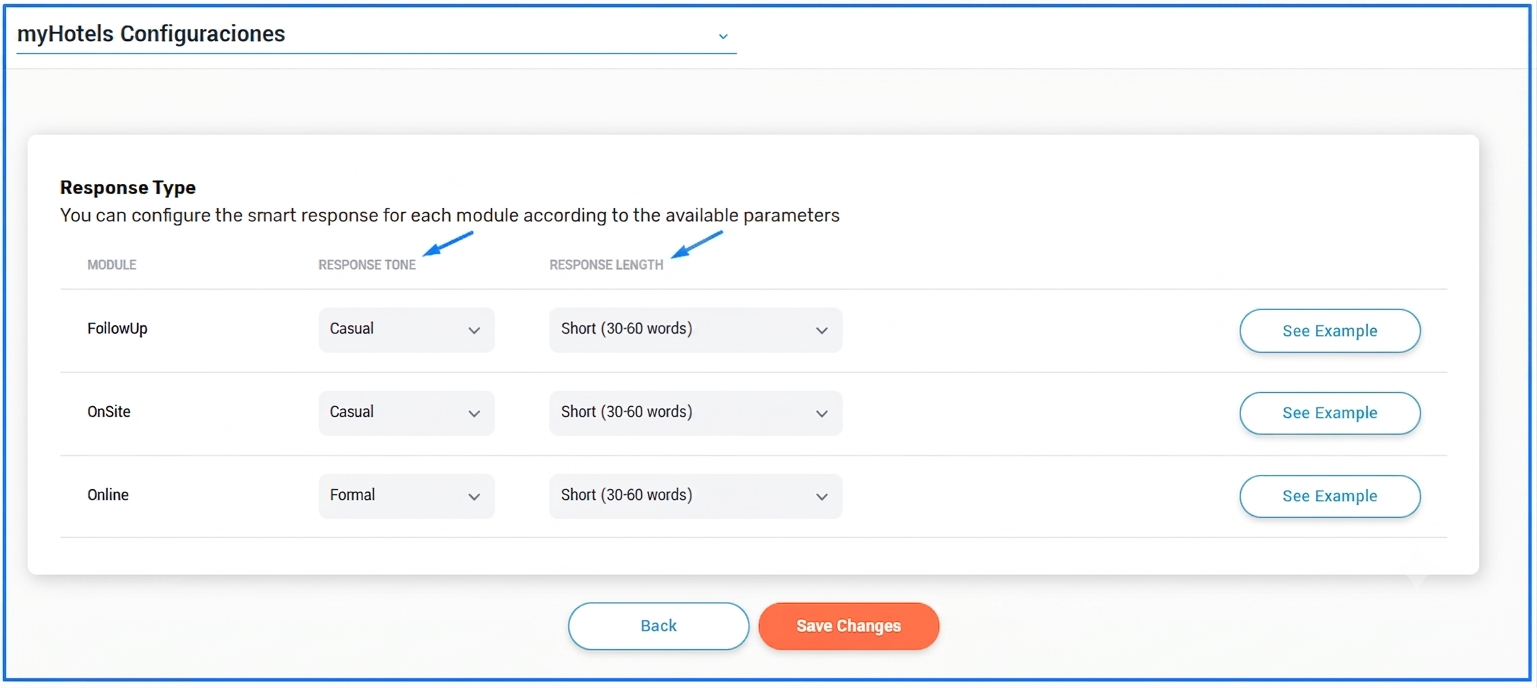Select the FollowUp module label
Viewport: 1537px width, 688px height.
point(117,329)
